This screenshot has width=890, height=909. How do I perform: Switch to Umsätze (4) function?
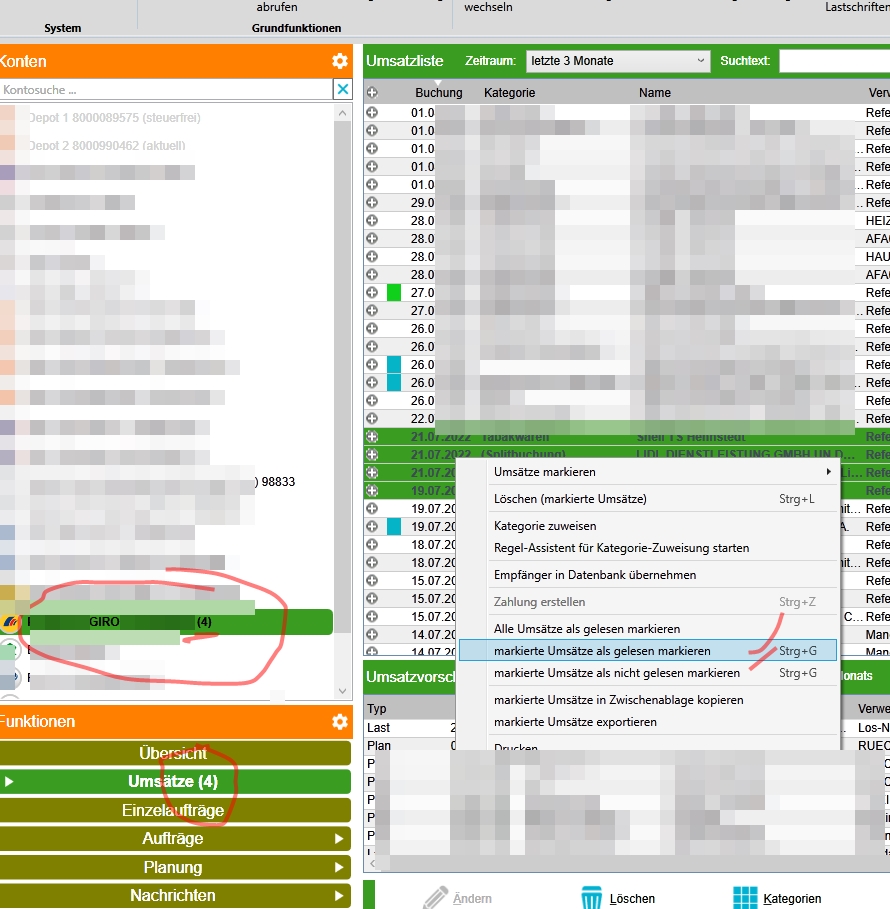(175, 781)
